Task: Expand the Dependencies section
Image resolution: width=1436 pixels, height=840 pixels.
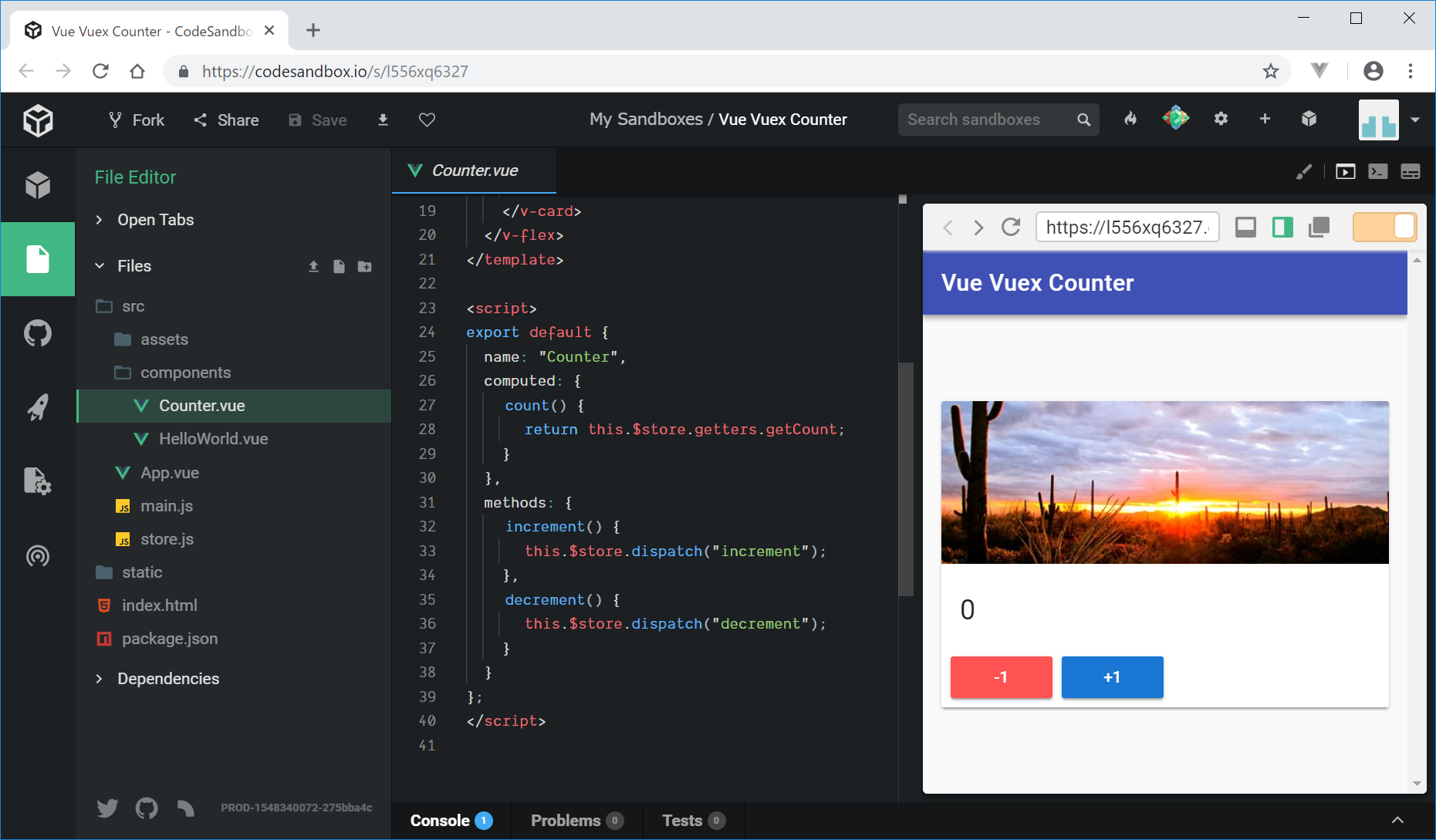Action: pos(167,679)
